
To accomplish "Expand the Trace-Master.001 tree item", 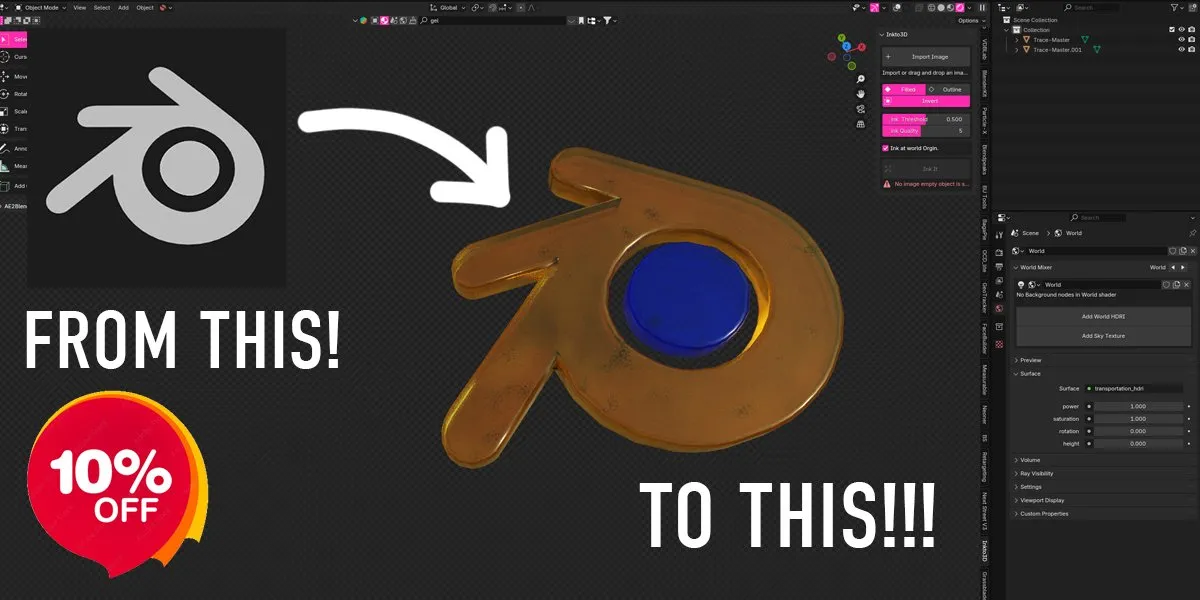I will (1017, 49).
